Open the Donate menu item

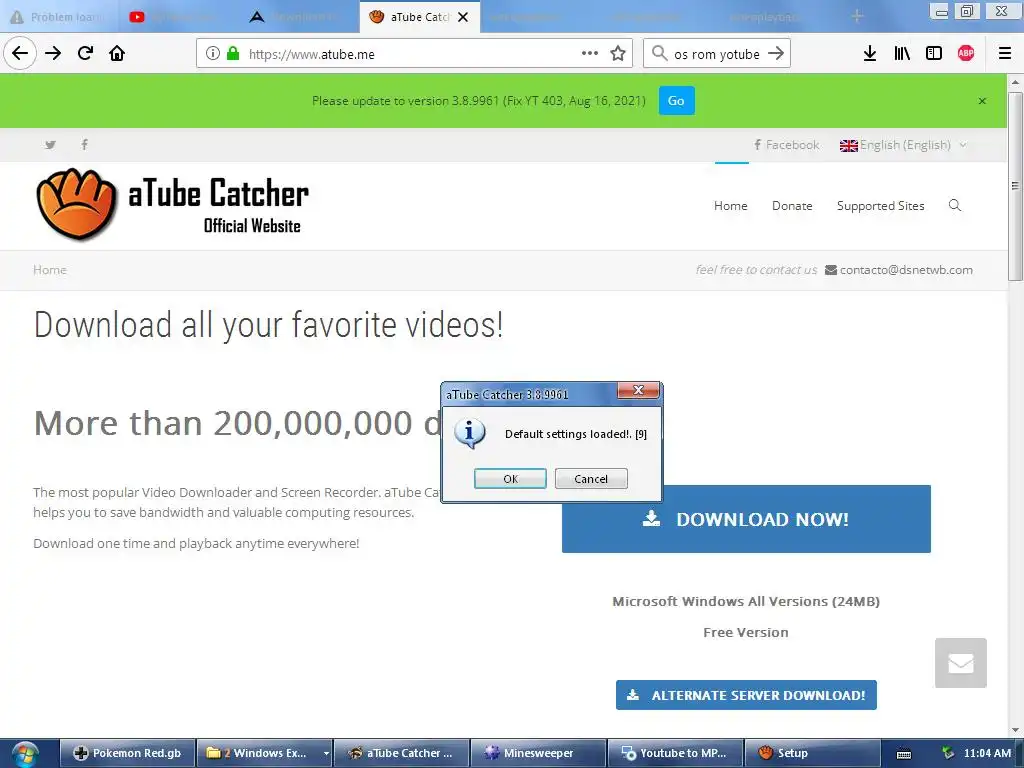[792, 206]
